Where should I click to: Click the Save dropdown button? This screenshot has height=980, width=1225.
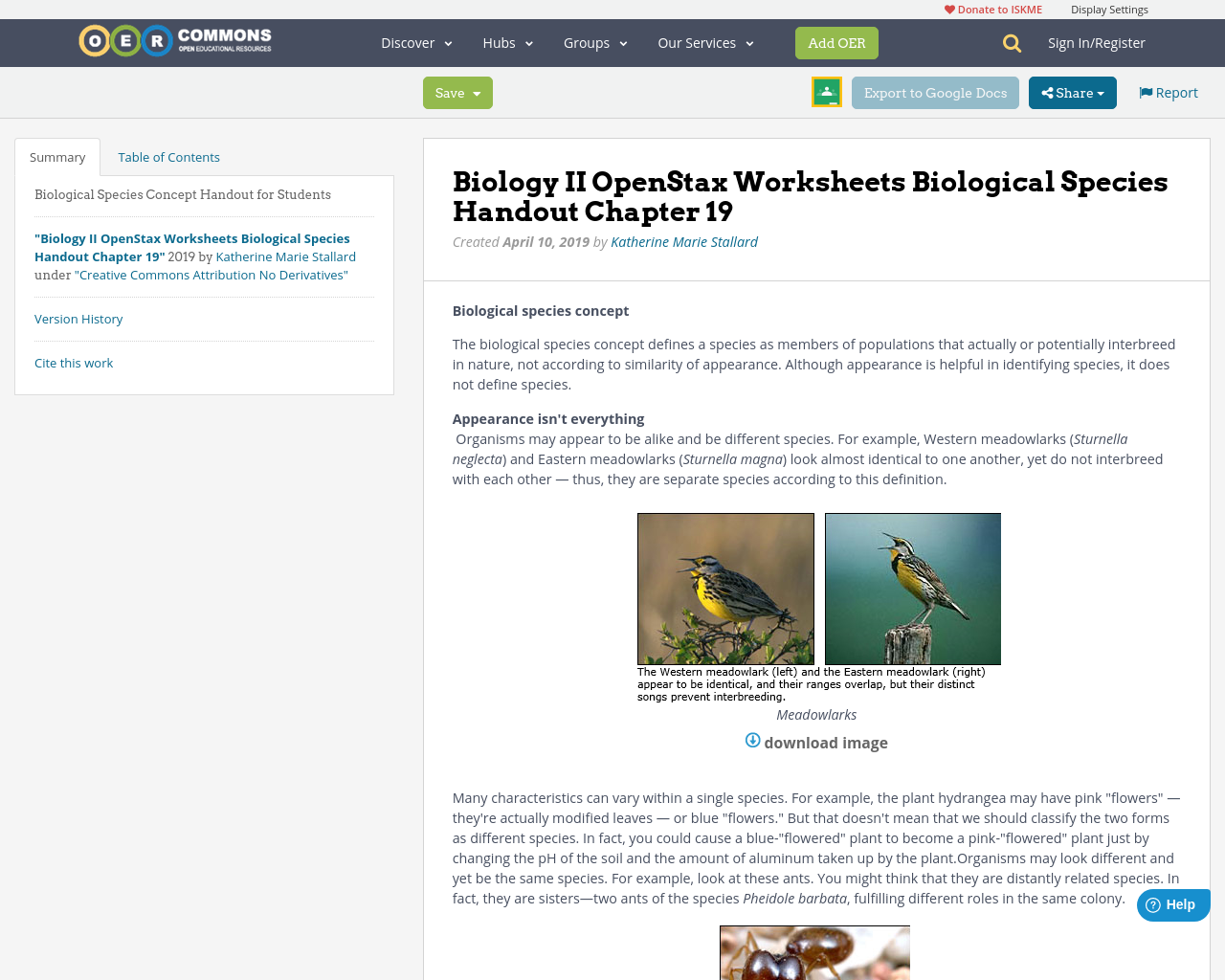click(x=457, y=91)
